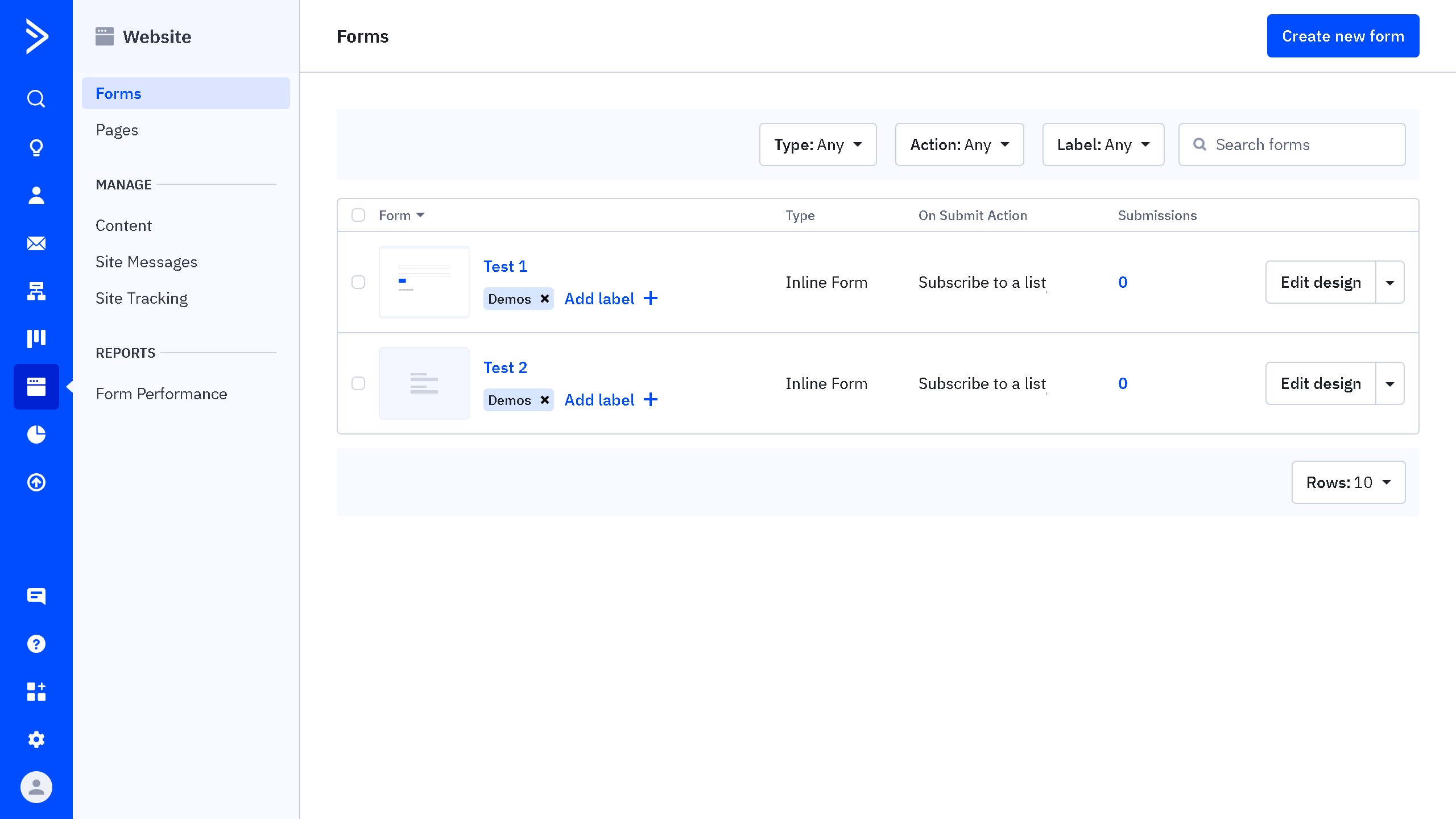Open the automations icon in the sidebar
This screenshot has width=1456, height=819.
(x=36, y=291)
